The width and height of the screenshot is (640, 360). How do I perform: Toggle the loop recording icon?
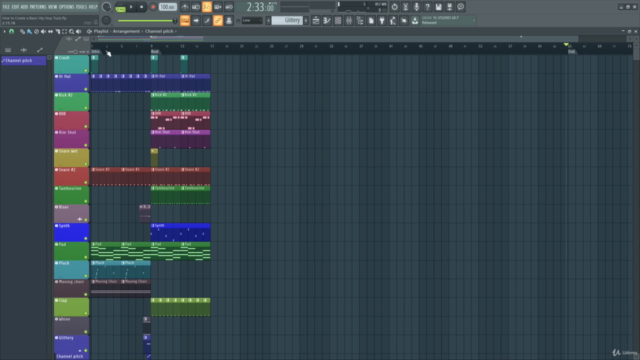click(x=229, y=7)
